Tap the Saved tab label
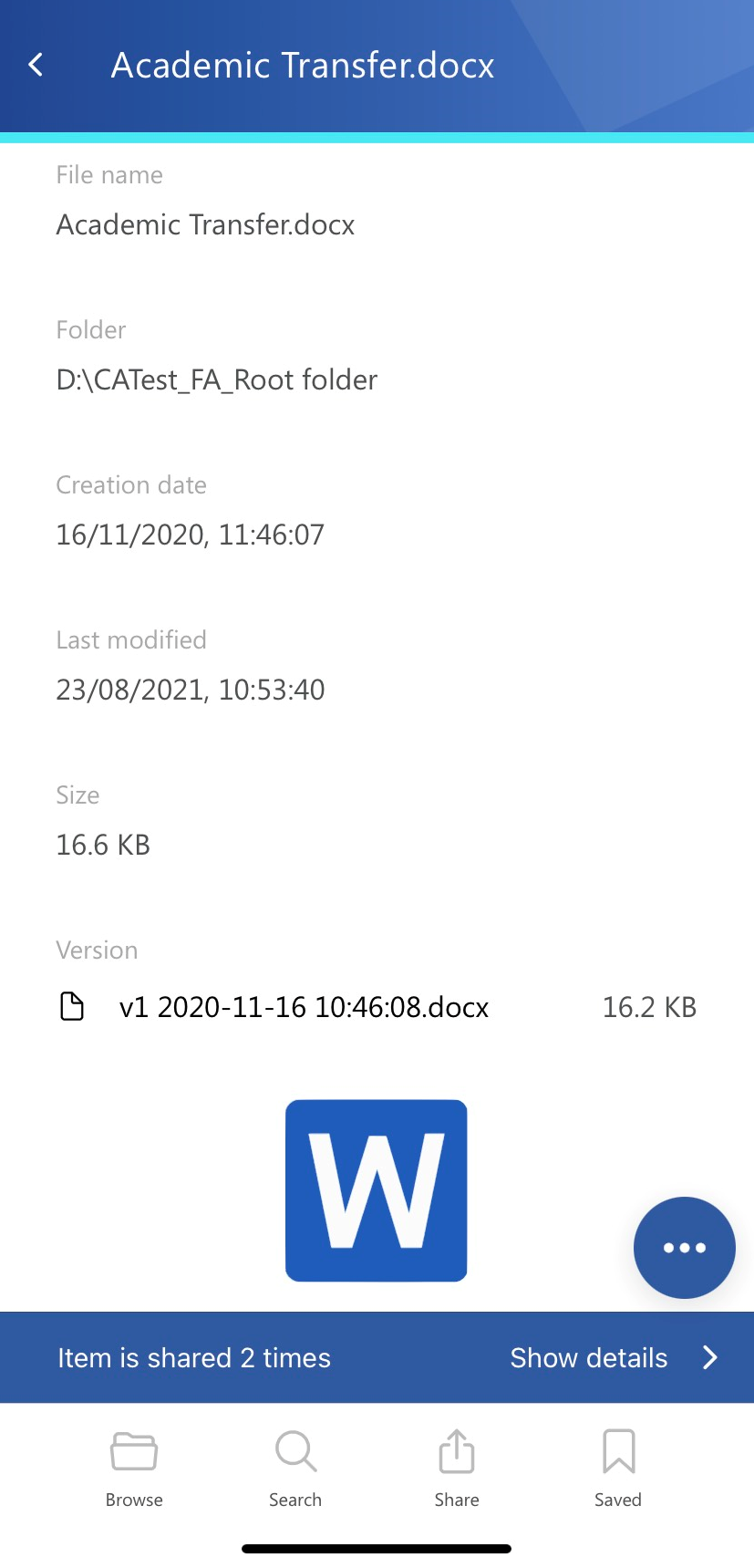The width and height of the screenshot is (754, 1568). 618,1500
